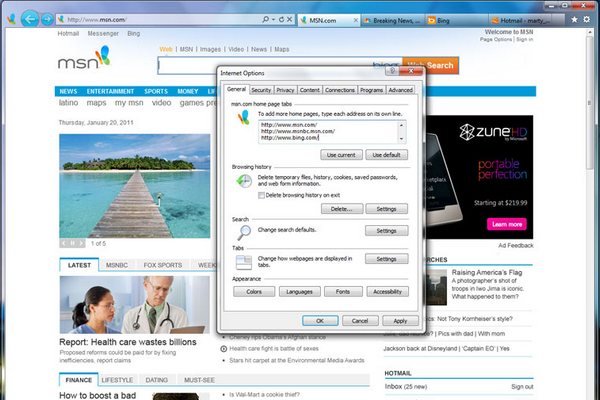Pause the slideshow under the island photo
The width and height of the screenshot is (600, 400).
(x=72, y=243)
